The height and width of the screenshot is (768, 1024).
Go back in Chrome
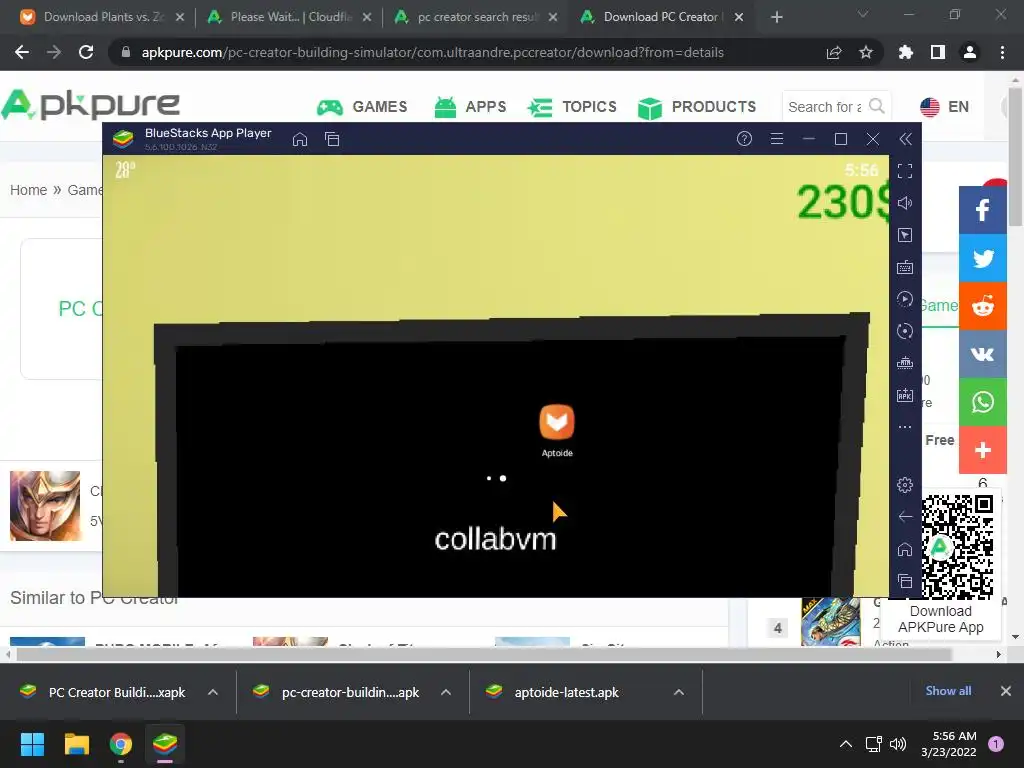22,52
